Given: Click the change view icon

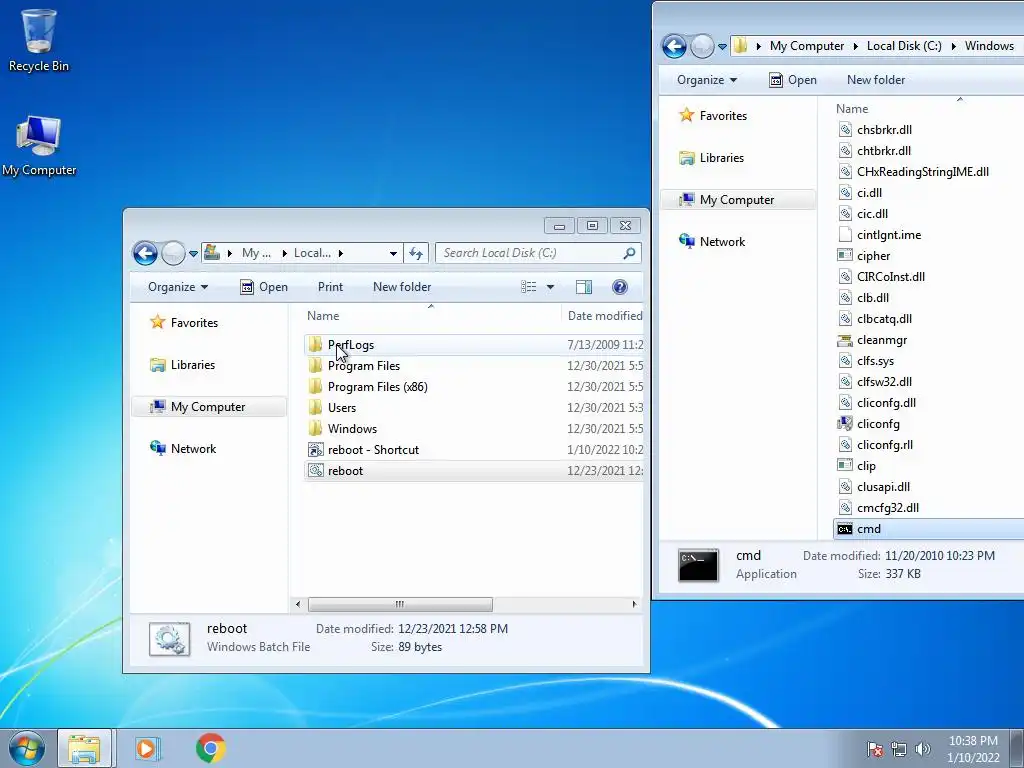Looking at the screenshot, I should coord(528,287).
